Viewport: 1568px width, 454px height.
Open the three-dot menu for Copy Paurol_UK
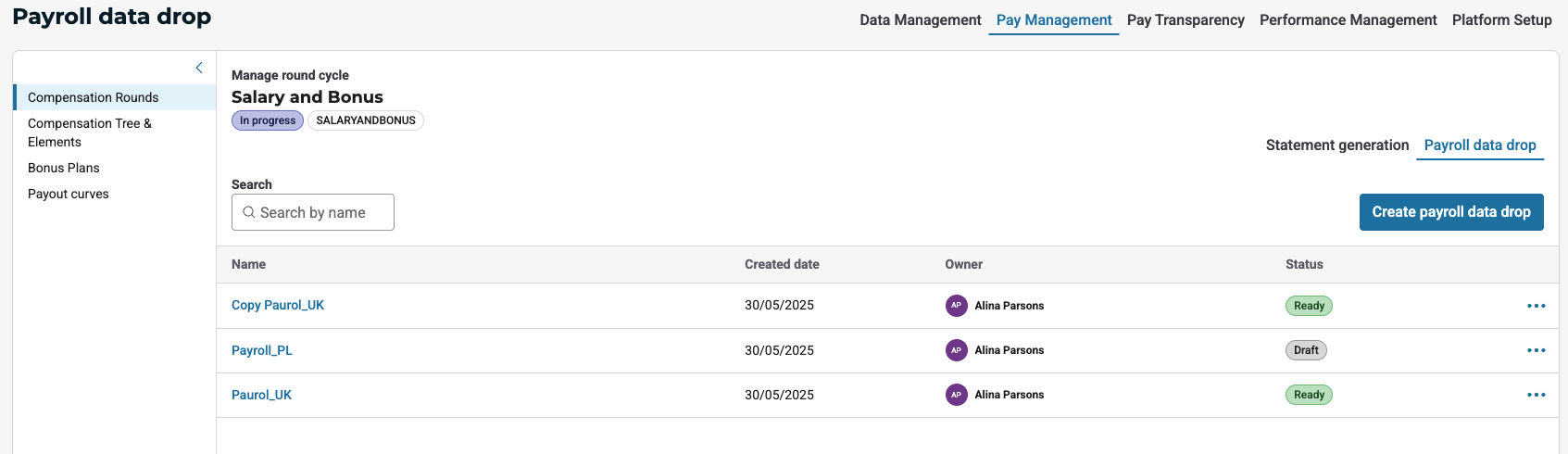click(x=1536, y=306)
